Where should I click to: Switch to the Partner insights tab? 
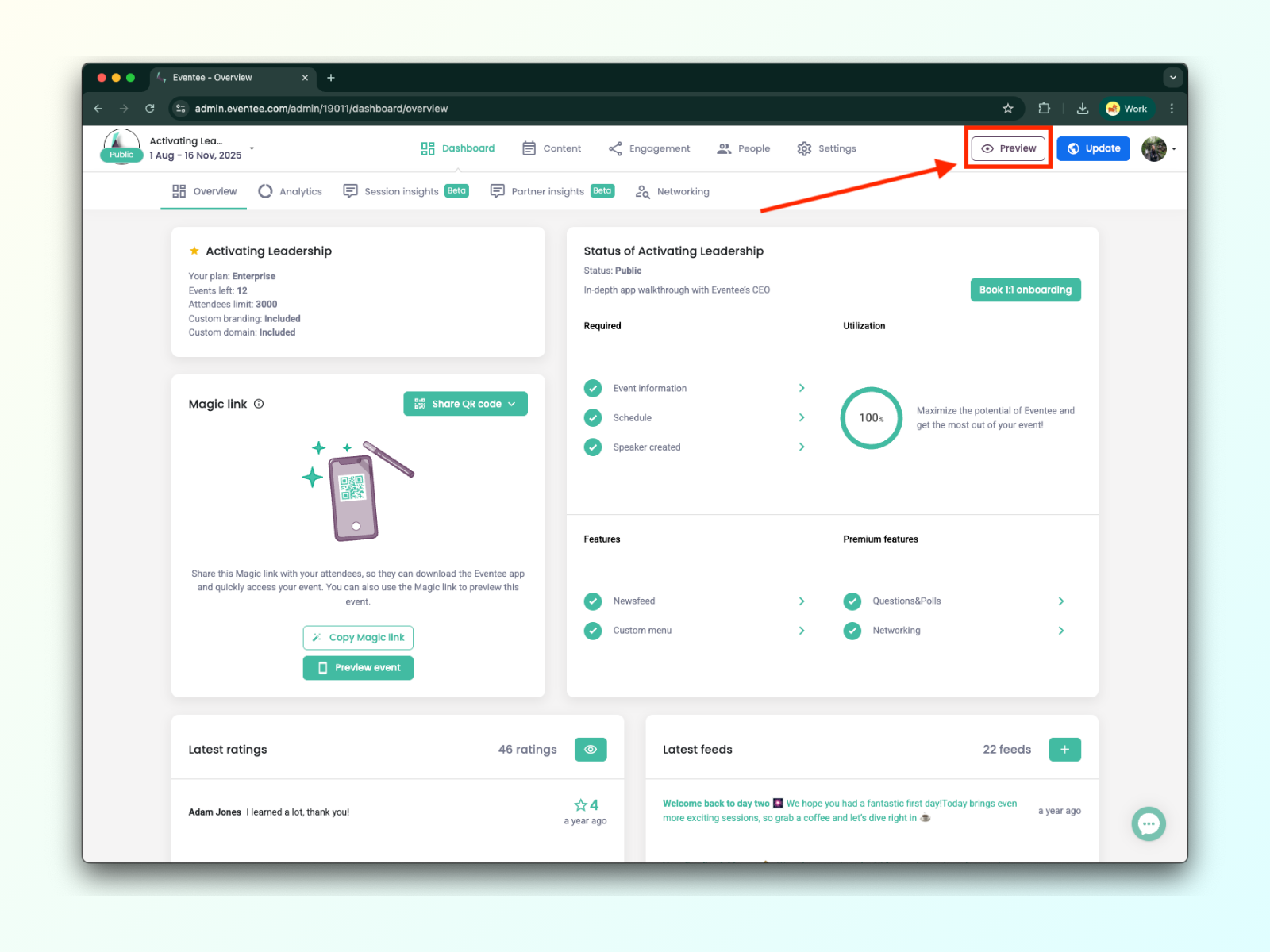click(x=552, y=191)
